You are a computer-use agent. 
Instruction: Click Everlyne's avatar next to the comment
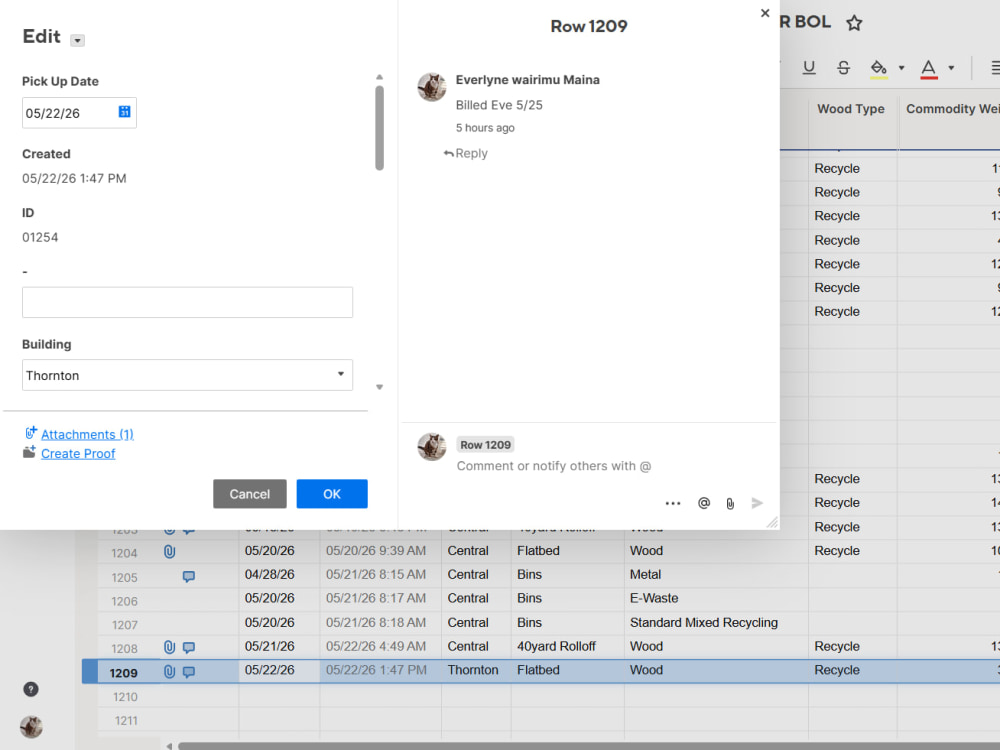[432, 87]
